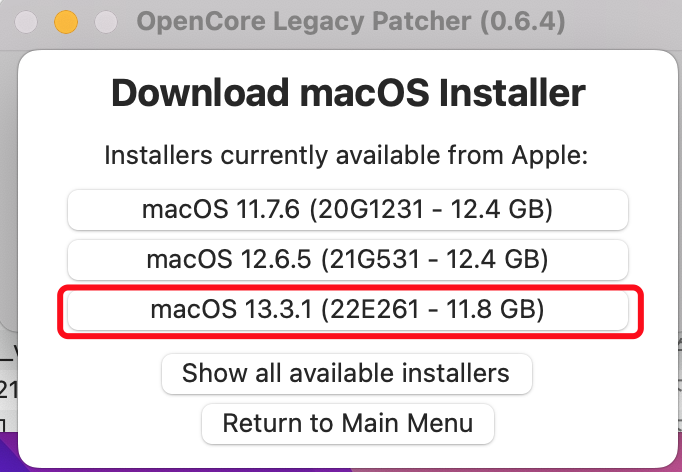
Task: Select the macOS 11.7.6 installer
Action: click(x=347, y=210)
